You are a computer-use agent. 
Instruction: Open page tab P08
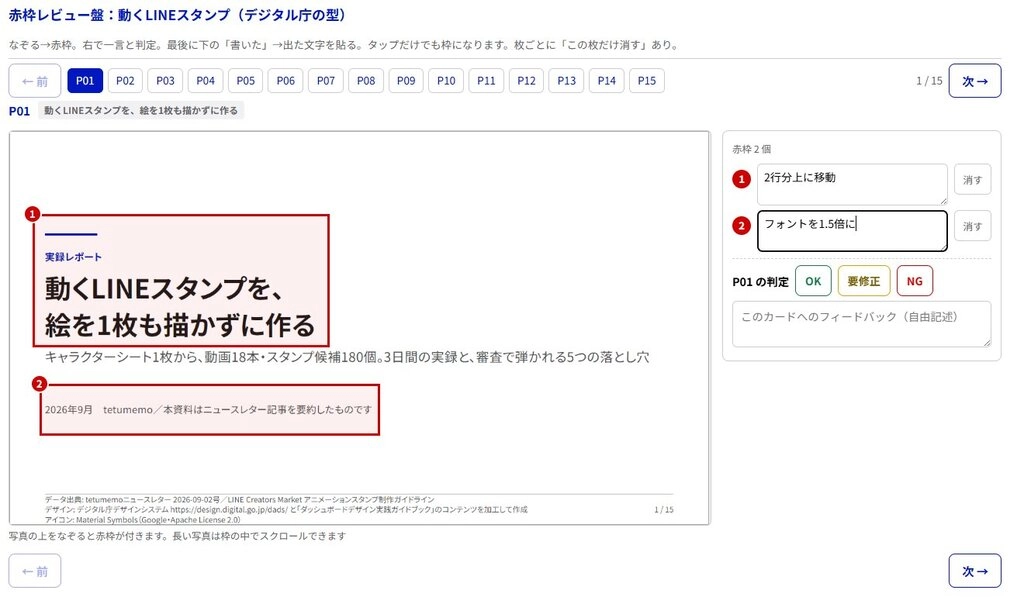click(x=366, y=81)
